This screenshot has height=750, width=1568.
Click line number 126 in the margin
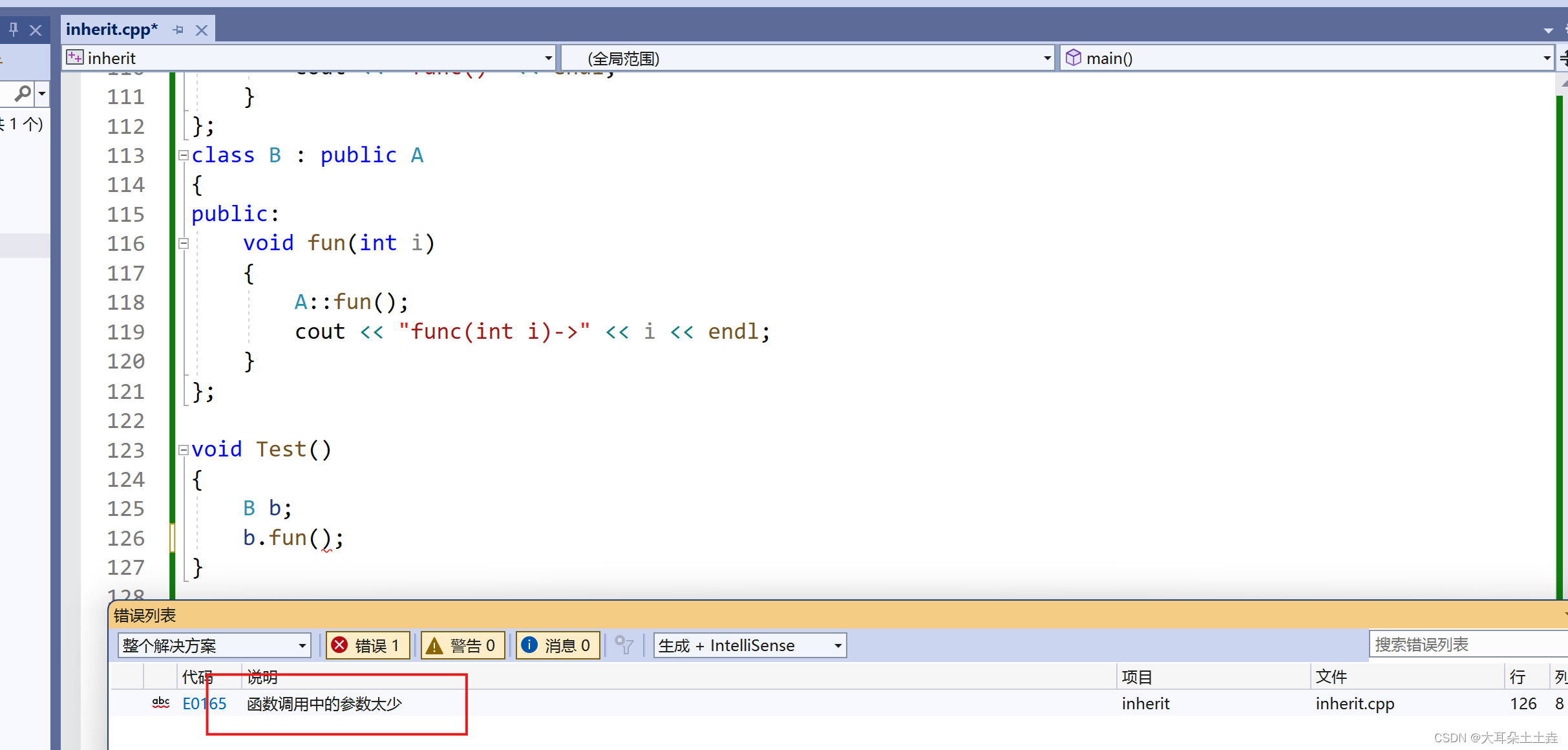(126, 538)
